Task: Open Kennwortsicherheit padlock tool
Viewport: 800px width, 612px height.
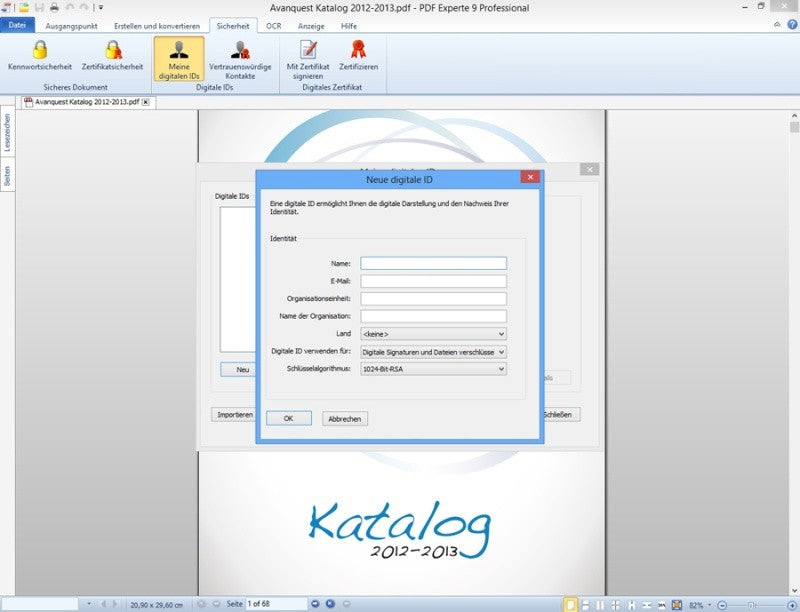Action: tap(40, 56)
